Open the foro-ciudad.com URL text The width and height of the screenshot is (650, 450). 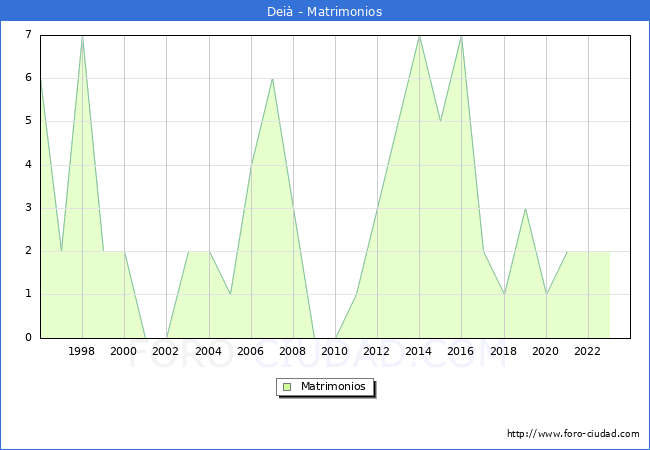tap(573, 433)
